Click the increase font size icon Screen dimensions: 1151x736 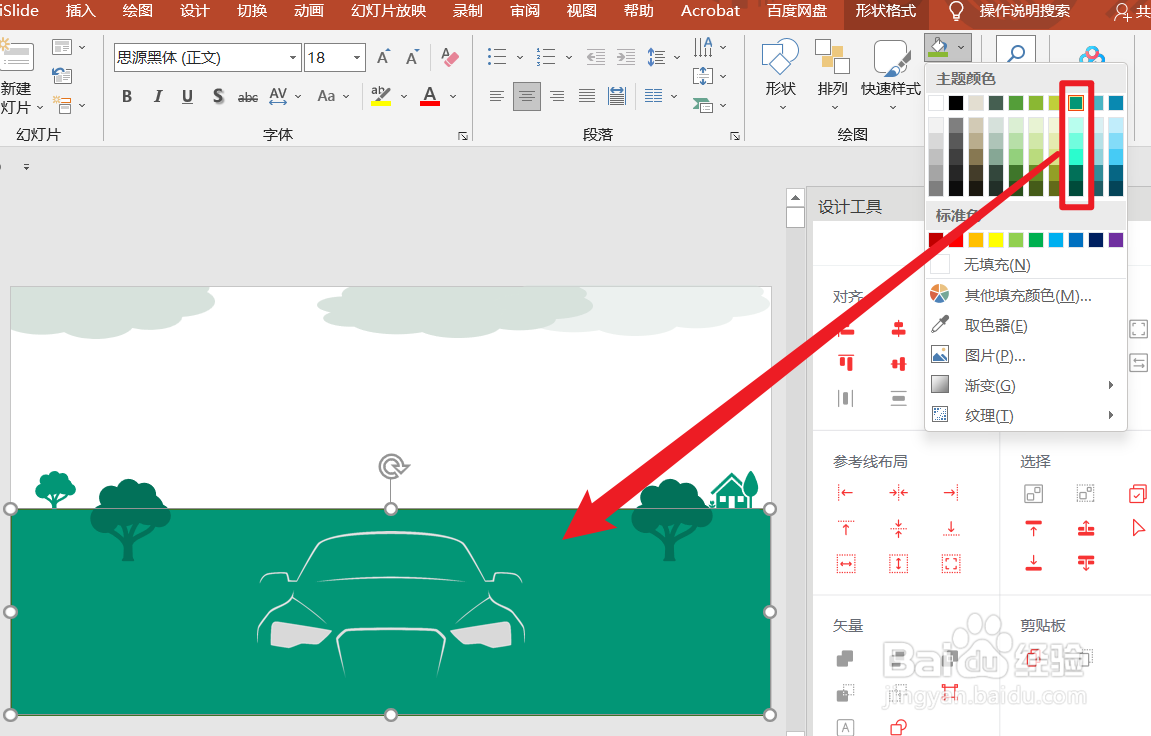[383, 57]
